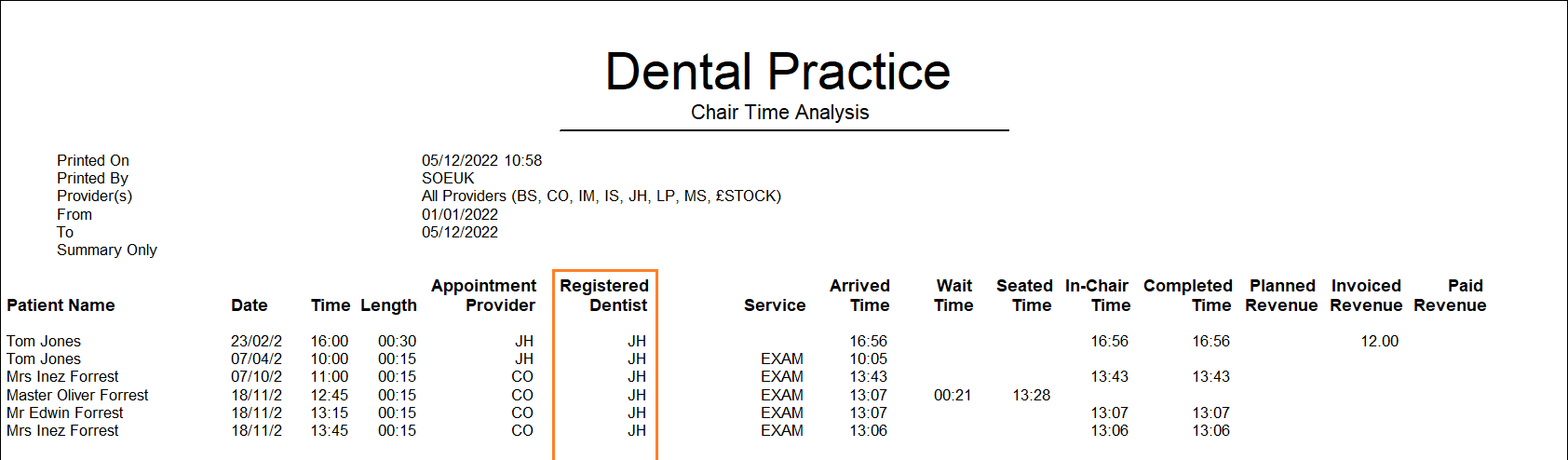Click the Completed Time column header
Viewport: 1568px width, 460px height.
click(1187, 295)
